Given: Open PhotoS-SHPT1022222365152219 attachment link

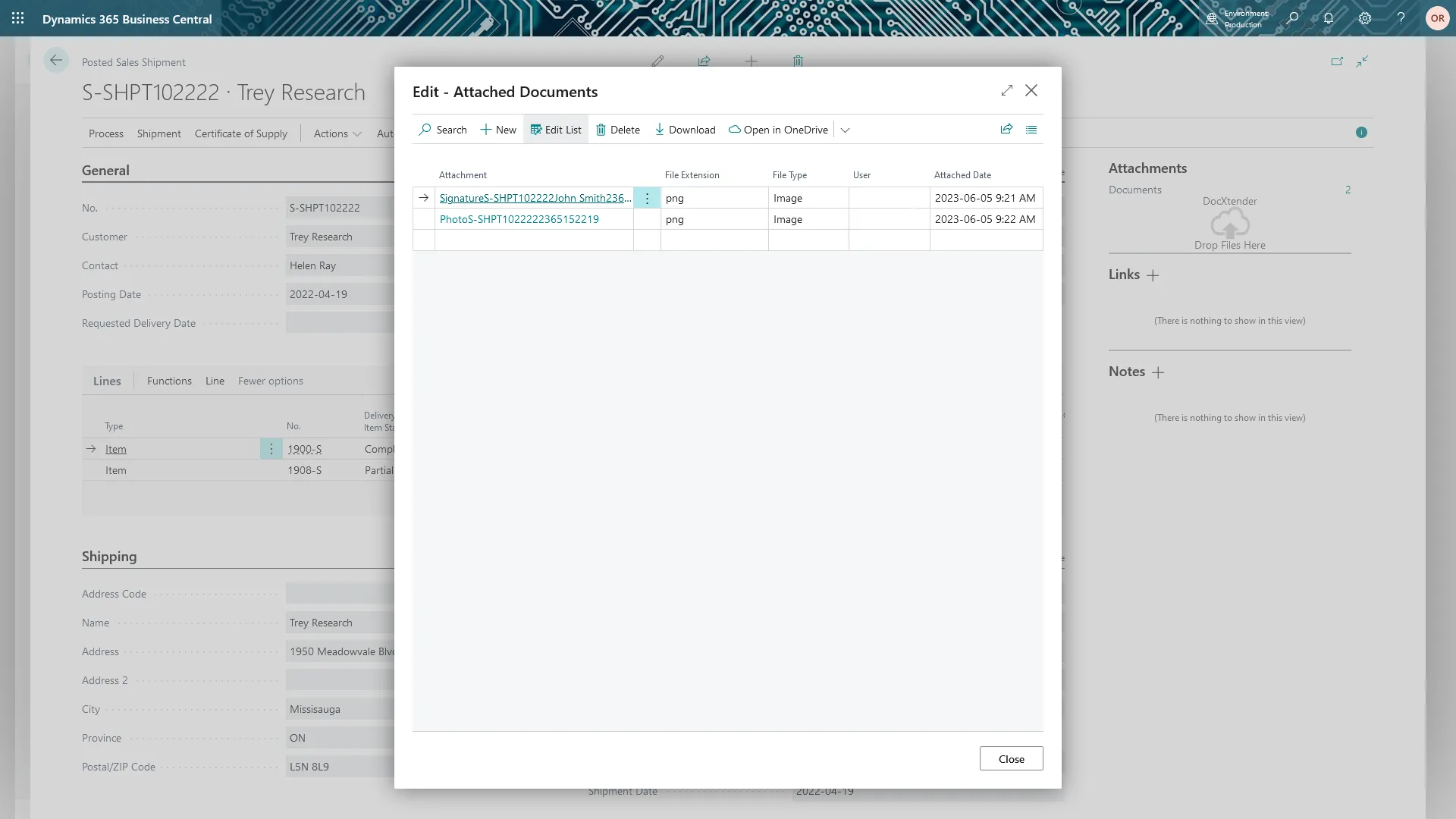Looking at the screenshot, I should 519,219.
